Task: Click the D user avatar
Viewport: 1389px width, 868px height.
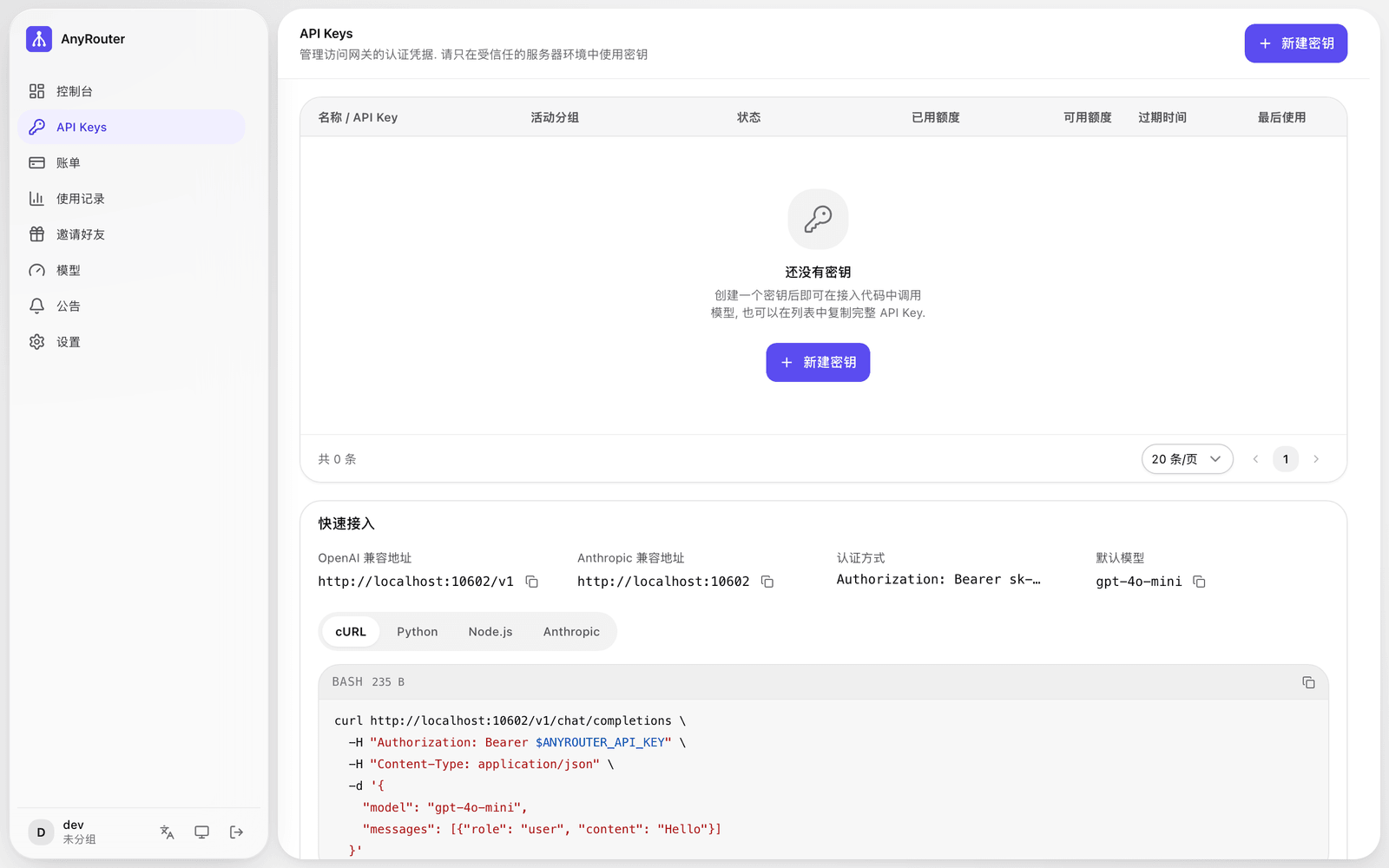Action: [x=41, y=832]
